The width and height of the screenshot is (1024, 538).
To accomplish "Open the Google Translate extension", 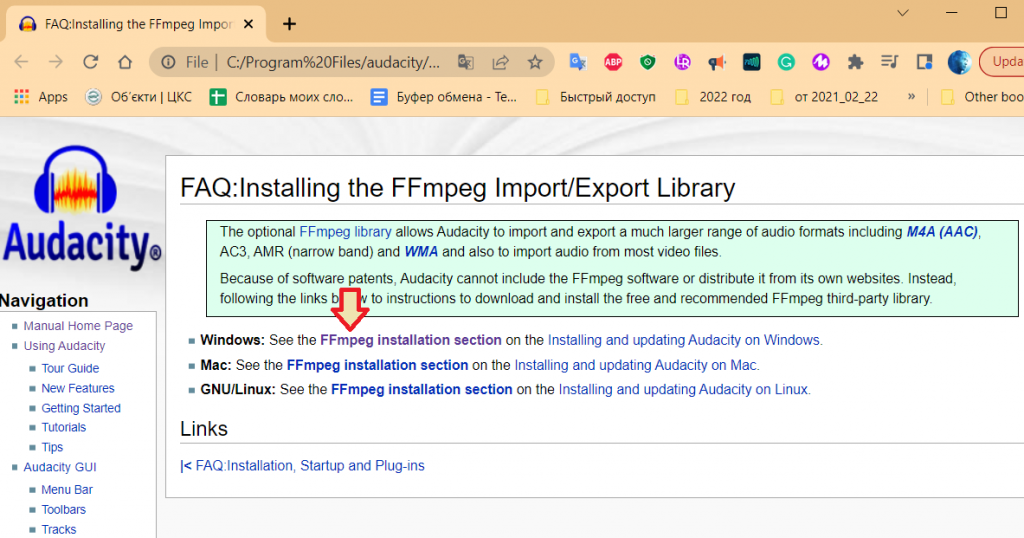I will 578,62.
